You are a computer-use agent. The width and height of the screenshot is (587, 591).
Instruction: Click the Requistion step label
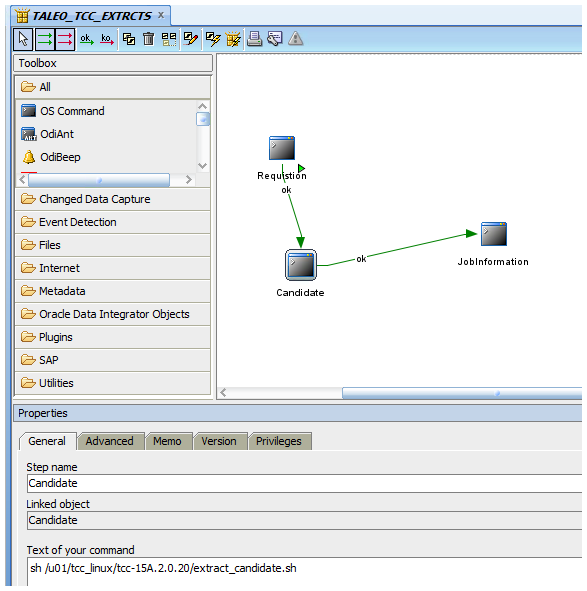coord(282,176)
